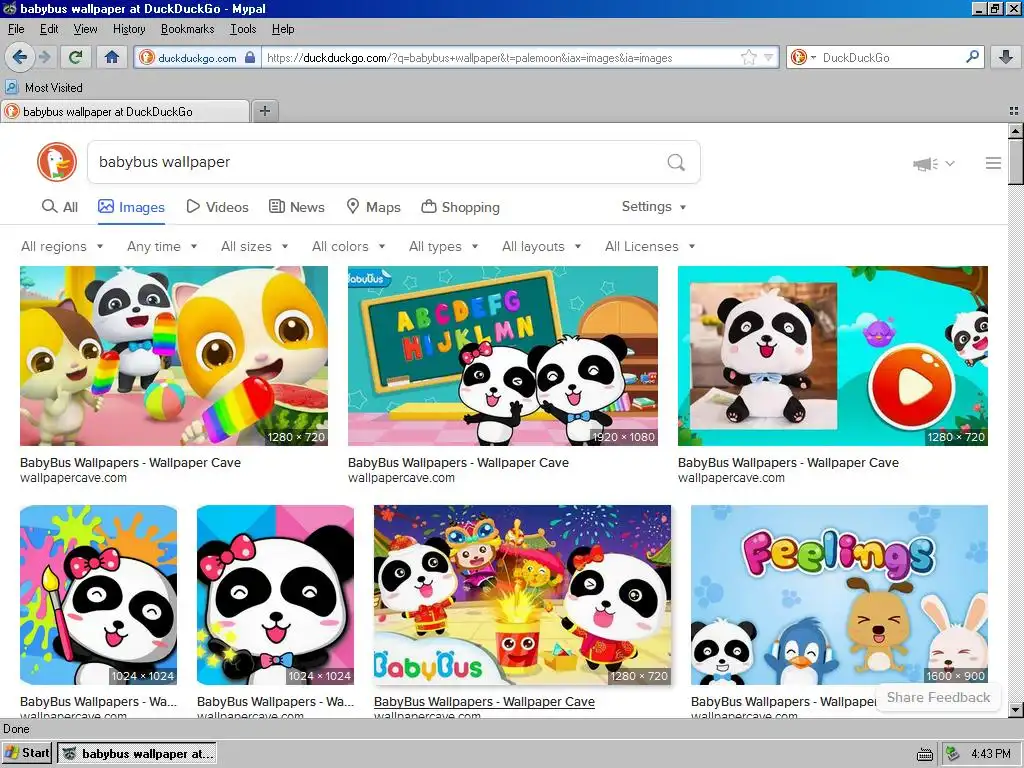Open the View menu

(86, 29)
